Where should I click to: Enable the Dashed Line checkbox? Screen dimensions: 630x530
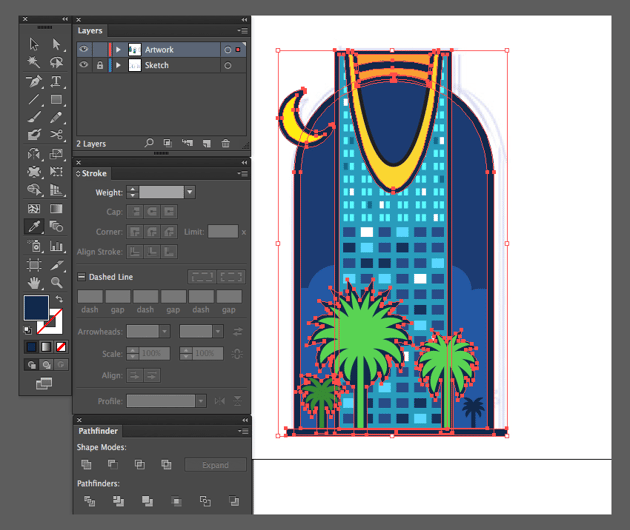[x=81, y=276]
